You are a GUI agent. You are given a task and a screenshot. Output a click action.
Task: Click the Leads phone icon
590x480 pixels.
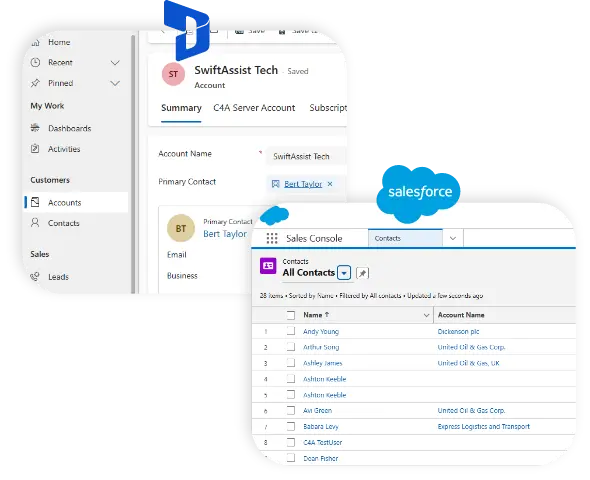tap(35, 276)
